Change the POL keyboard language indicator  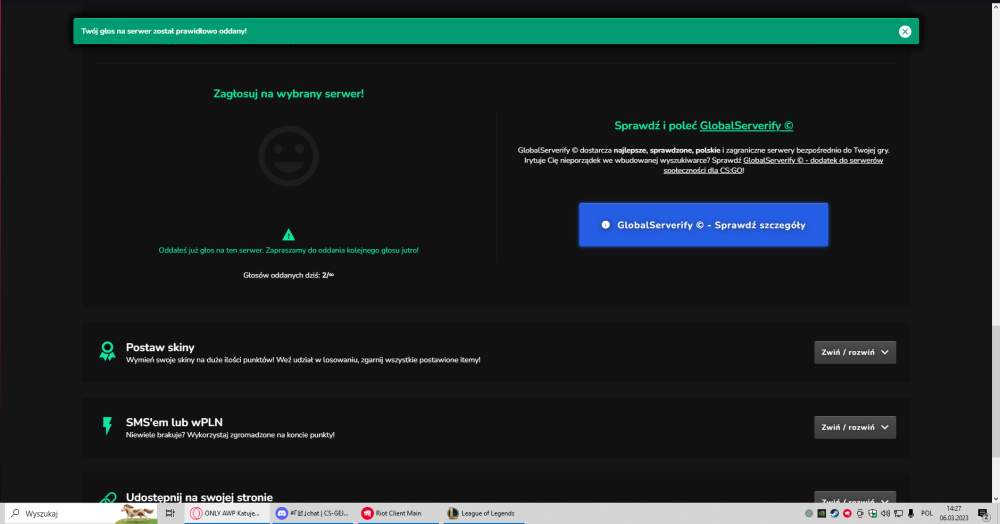tap(927, 513)
